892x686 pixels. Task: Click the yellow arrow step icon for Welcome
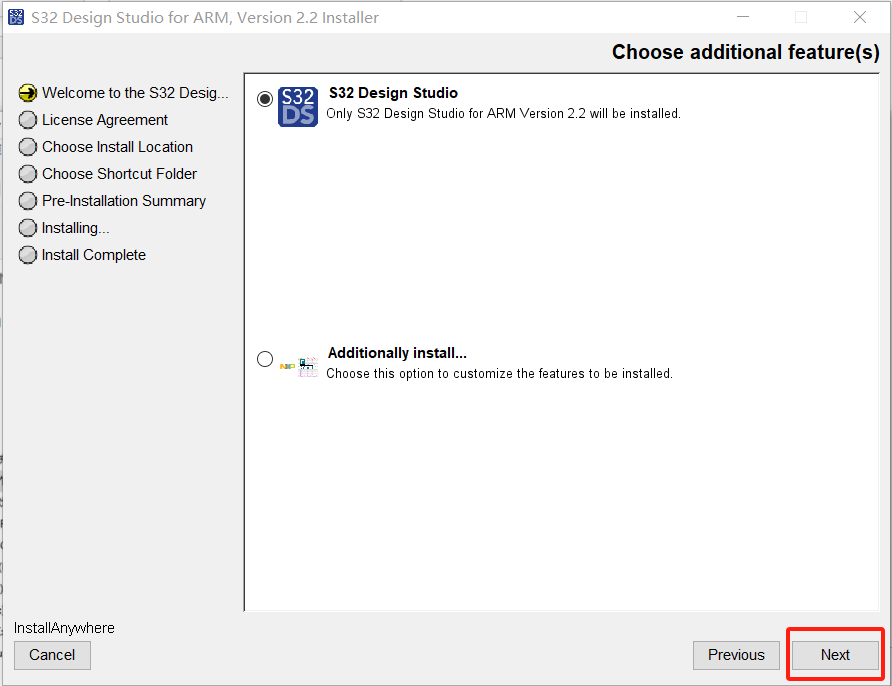pyautogui.click(x=27, y=93)
